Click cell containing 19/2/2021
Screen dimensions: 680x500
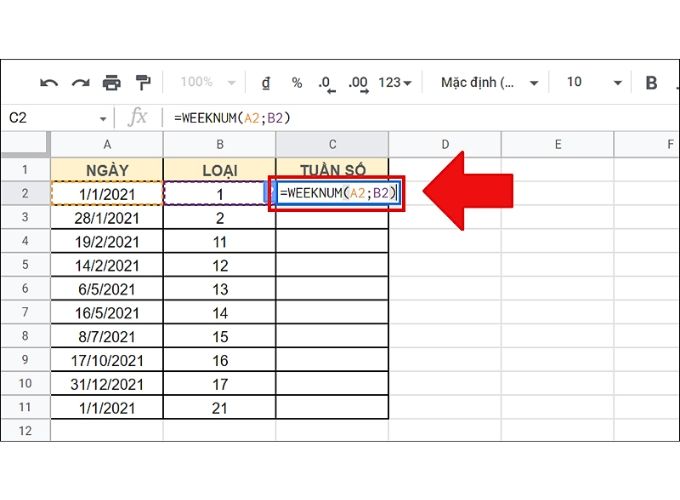pyautogui.click(x=107, y=242)
